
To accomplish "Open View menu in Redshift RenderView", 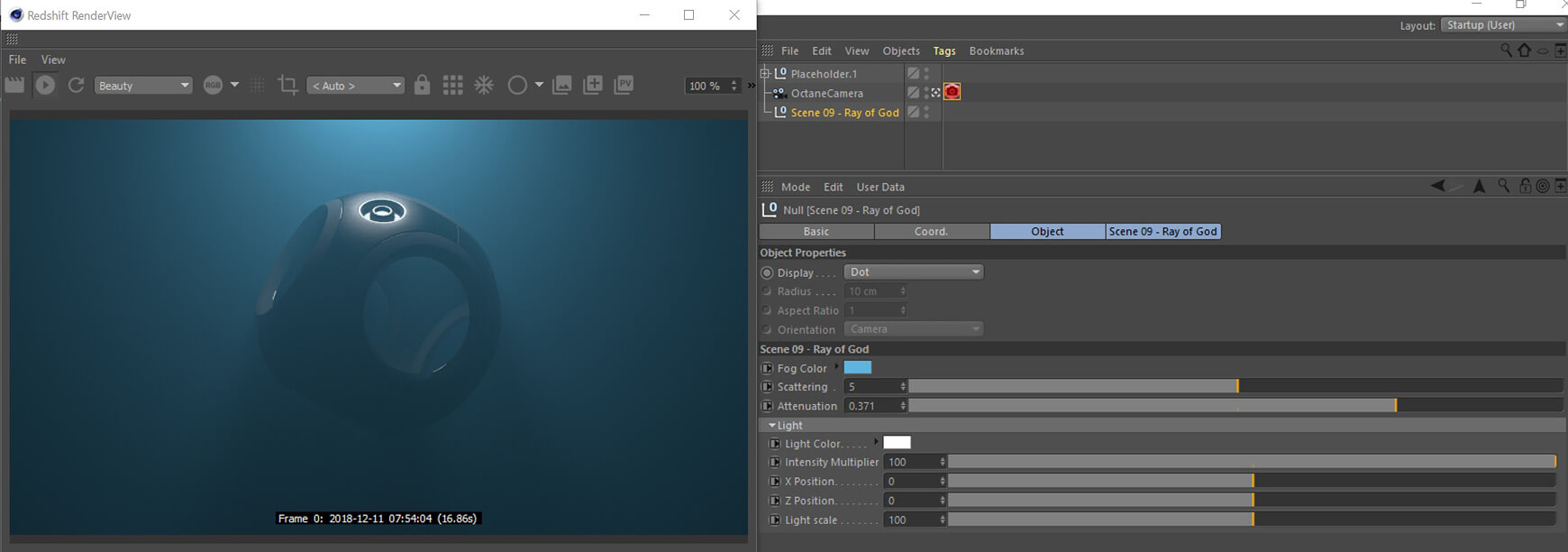I will (x=53, y=60).
